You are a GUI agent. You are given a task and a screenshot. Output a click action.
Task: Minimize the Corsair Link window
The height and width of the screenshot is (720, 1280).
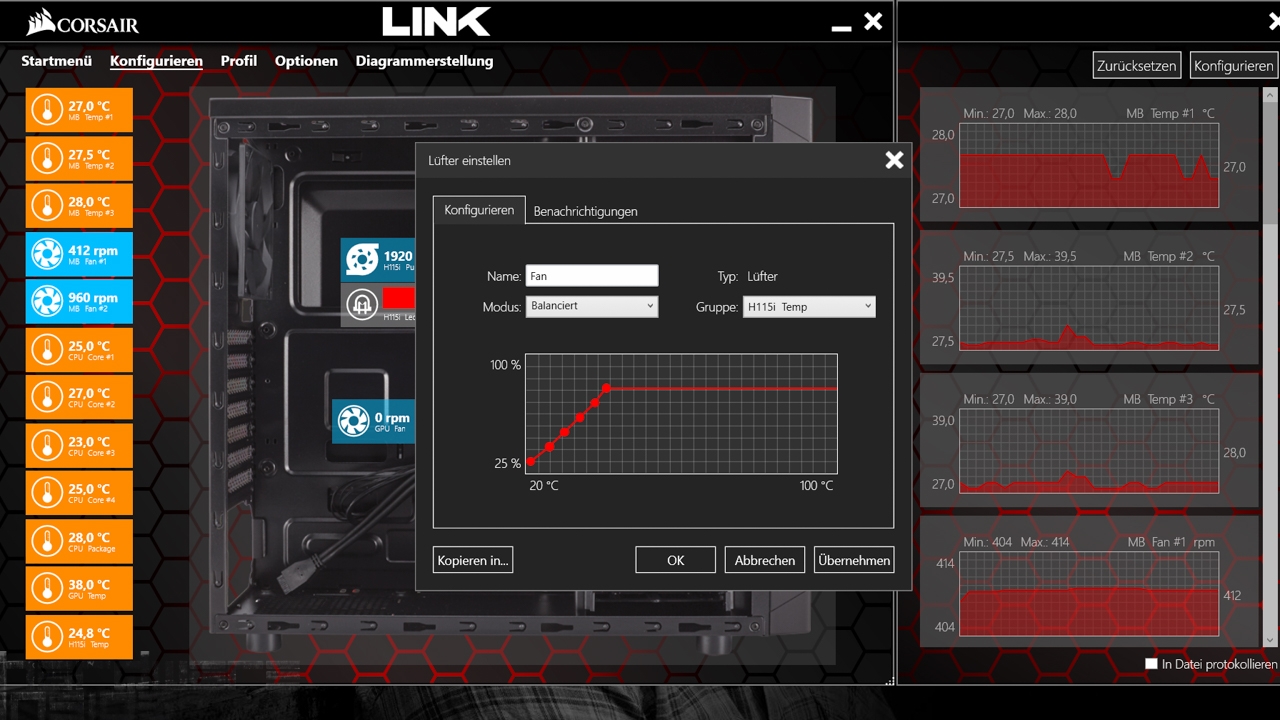[841, 28]
